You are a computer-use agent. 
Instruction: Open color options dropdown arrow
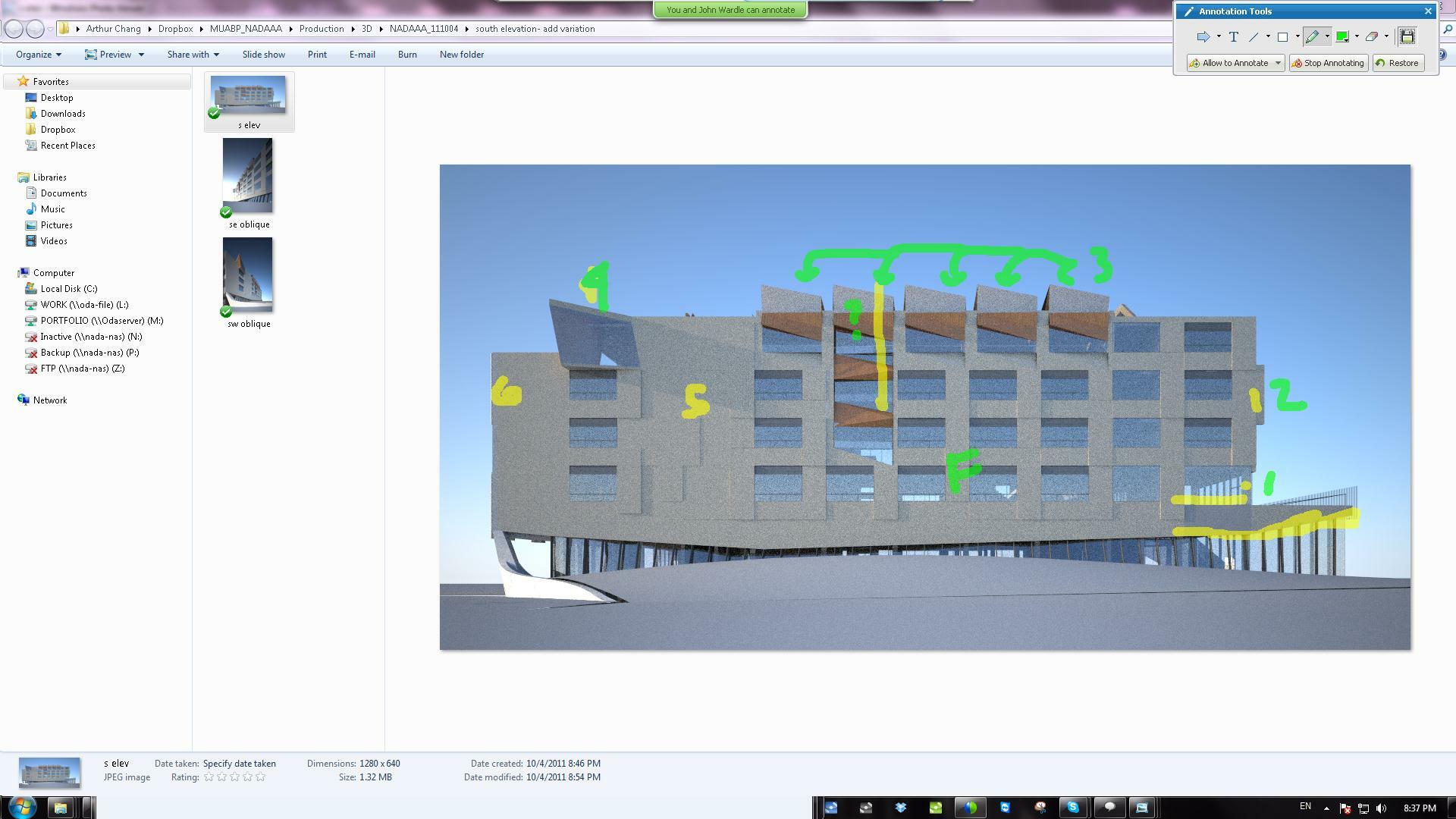tap(1357, 36)
